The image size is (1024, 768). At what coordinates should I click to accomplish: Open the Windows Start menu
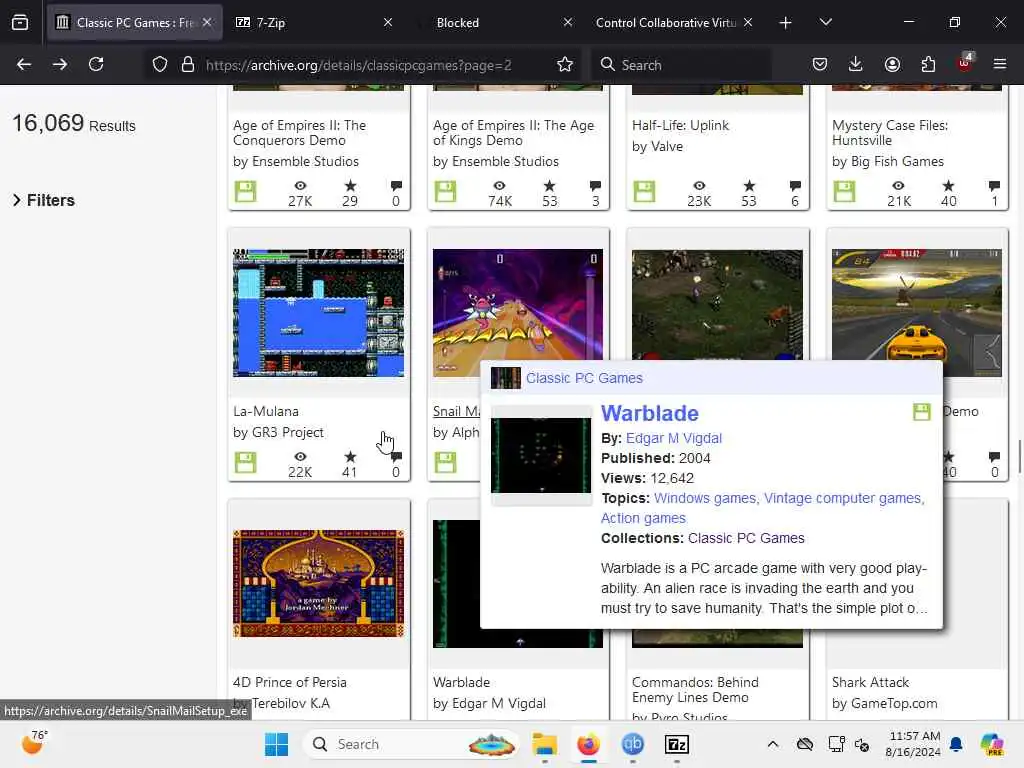276,744
